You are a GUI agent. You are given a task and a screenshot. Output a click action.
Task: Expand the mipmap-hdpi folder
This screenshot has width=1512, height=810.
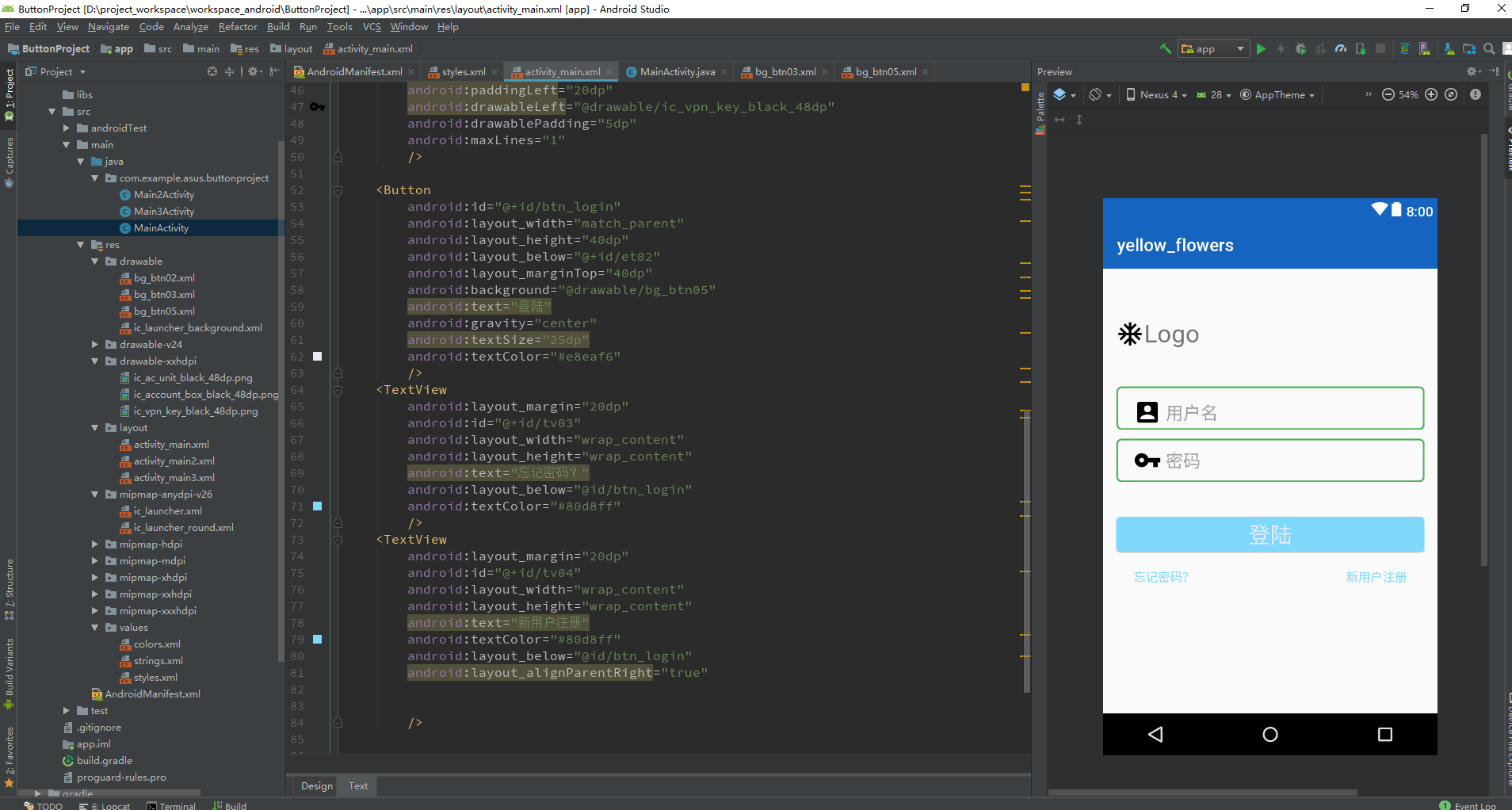coord(94,544)
